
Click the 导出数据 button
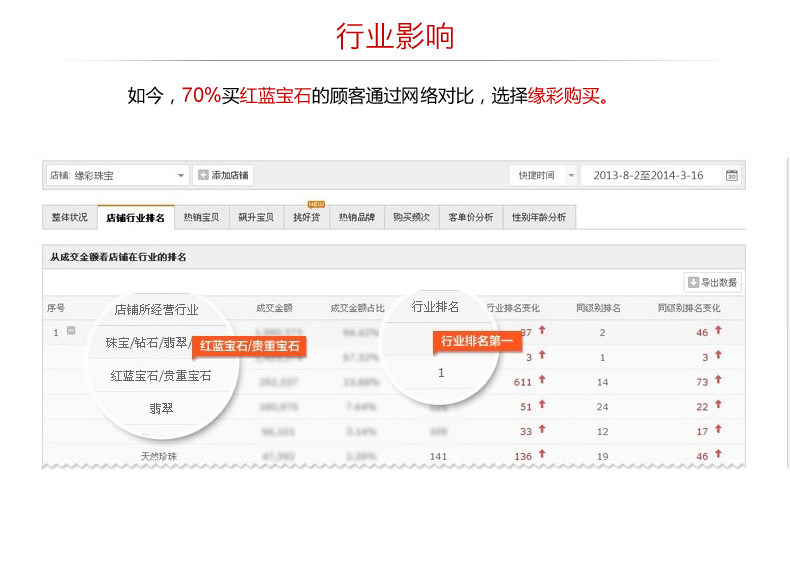712,282
